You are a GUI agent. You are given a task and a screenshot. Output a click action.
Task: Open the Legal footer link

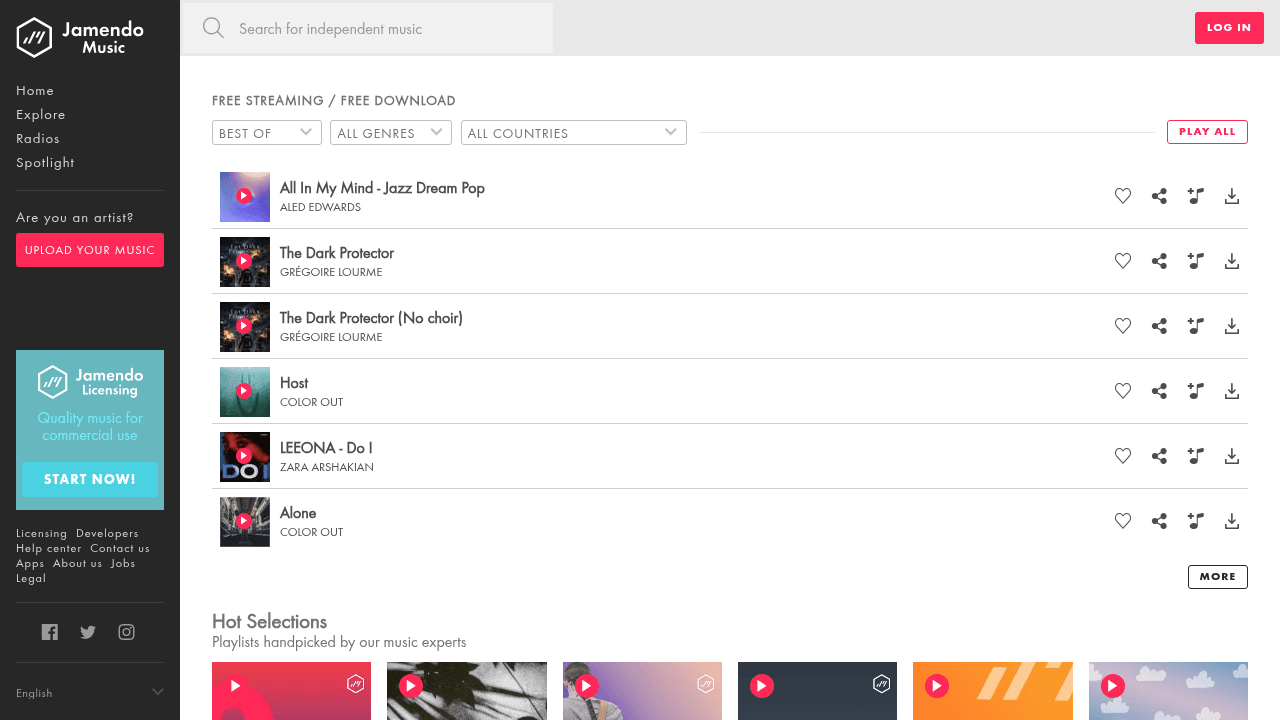tap(31, 579)
